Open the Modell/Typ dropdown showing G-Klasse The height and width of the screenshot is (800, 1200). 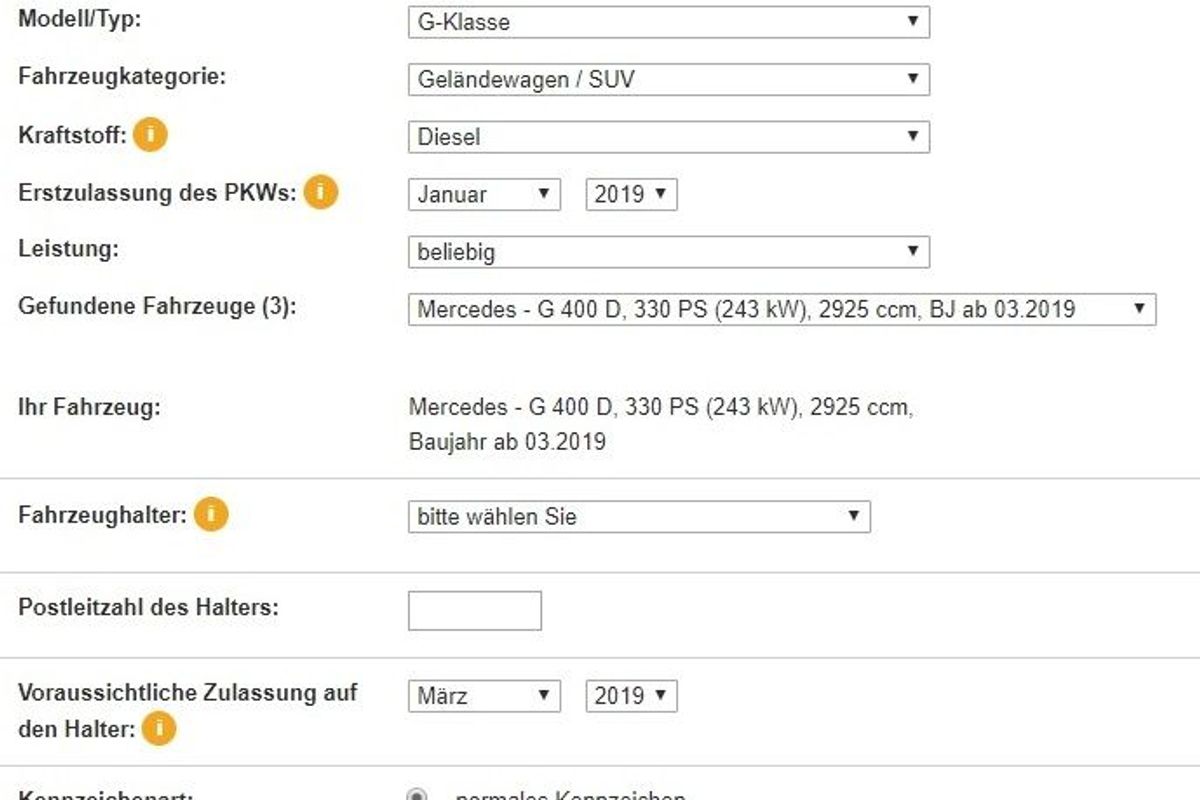pyautogui.click(x=668, y=22)
